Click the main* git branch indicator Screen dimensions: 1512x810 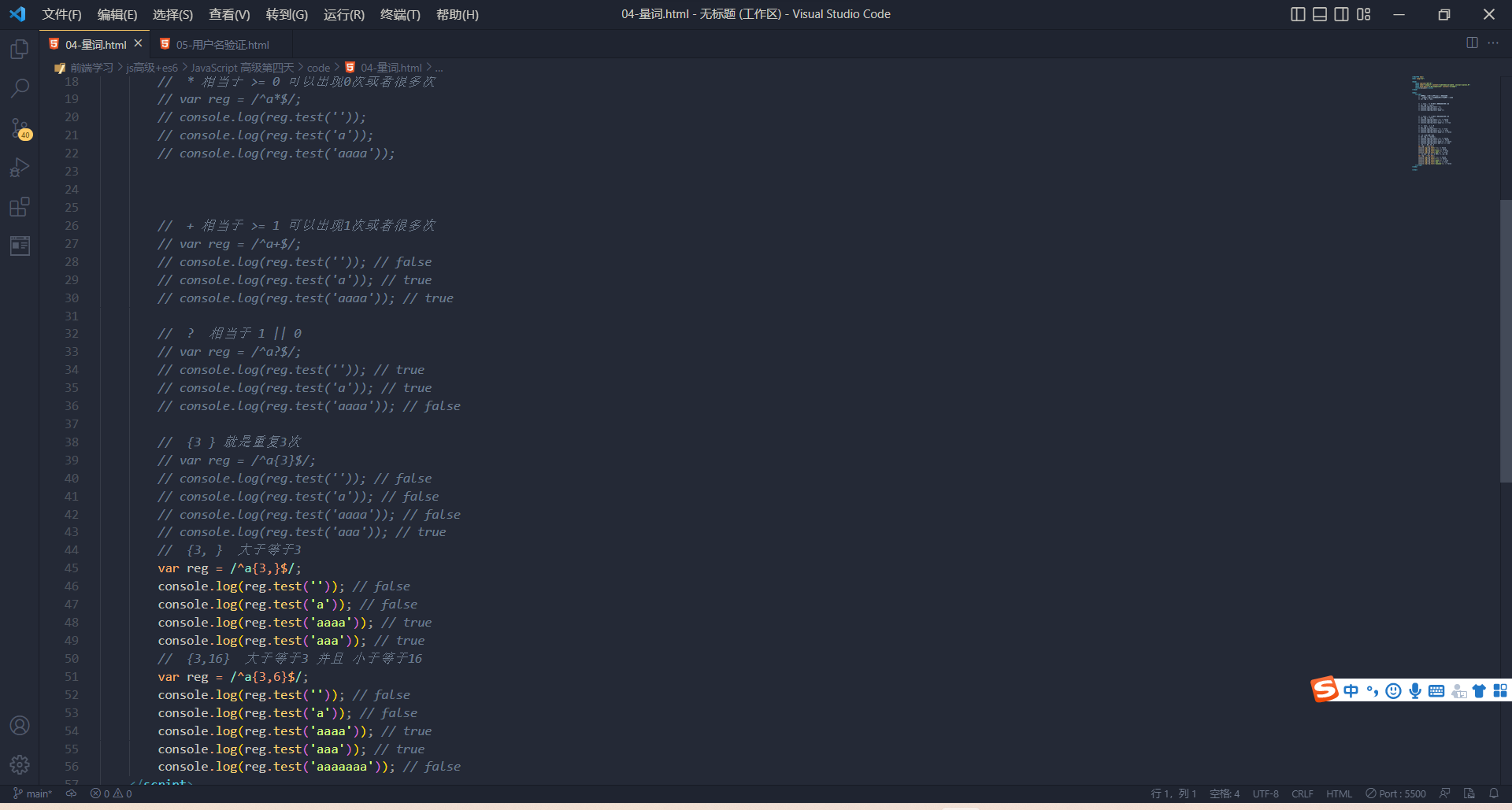[32, 793]
